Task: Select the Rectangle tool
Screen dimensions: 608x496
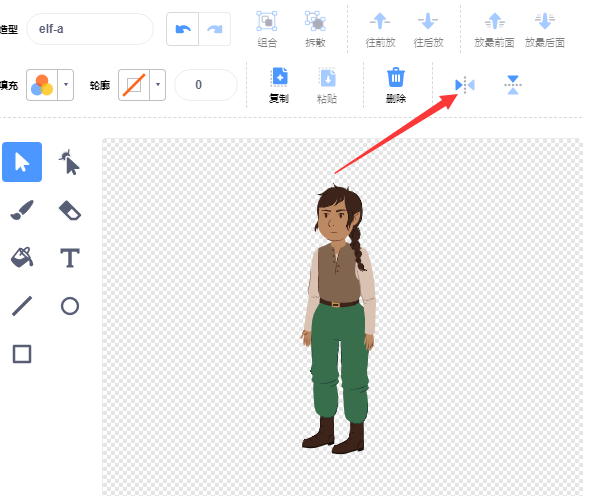Action: tap(22, 353)
